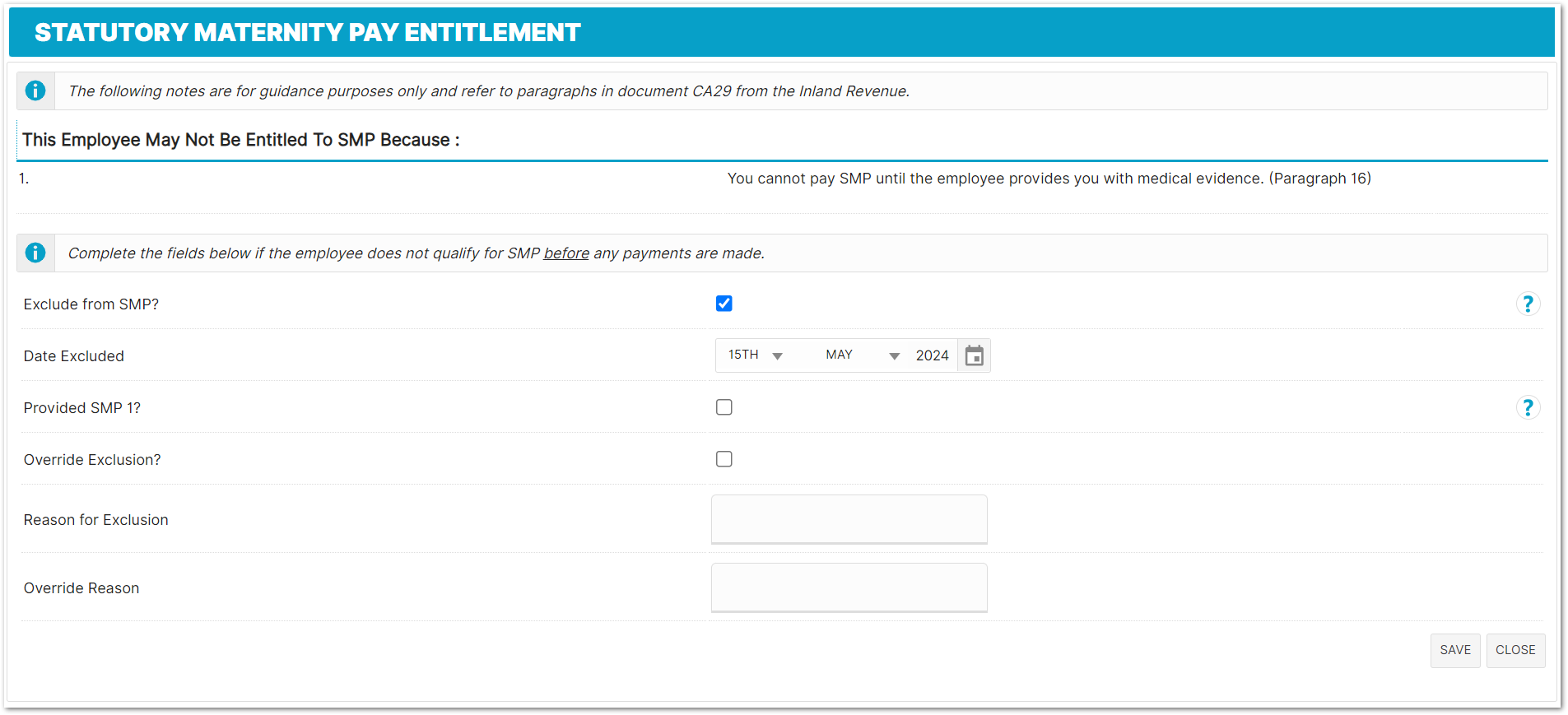Open help for Exclude from SMP
The width and height of the screenshot is (1568, 715).
(1528, 304)
